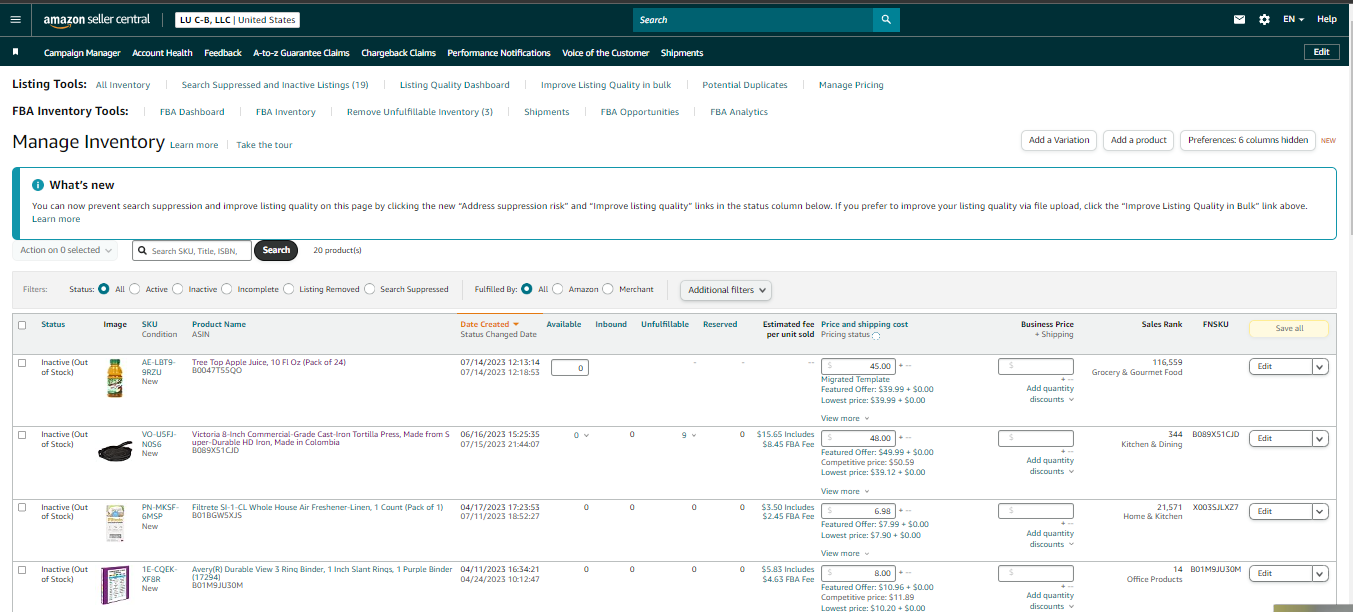Image resolution: width=1353 pixels, height=612 pixels.
Task: Focus the top Search input field
Action: (753, 20)
